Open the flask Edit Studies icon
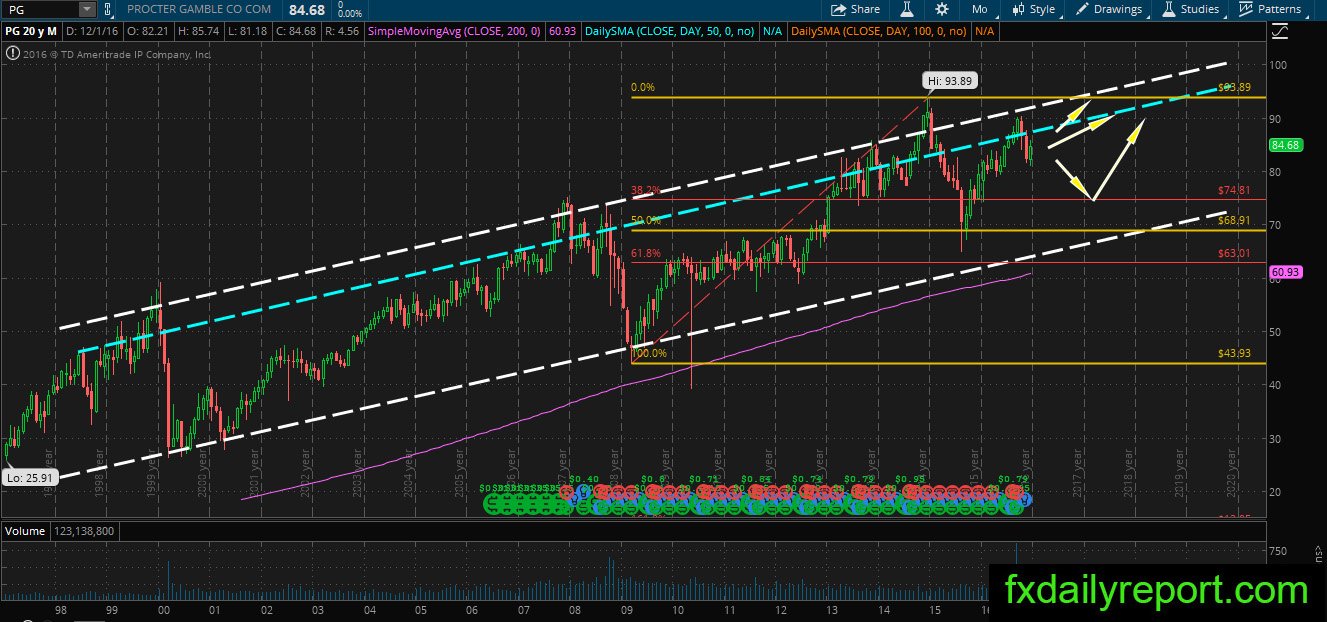1327x622 pixels. coord(908,9)
